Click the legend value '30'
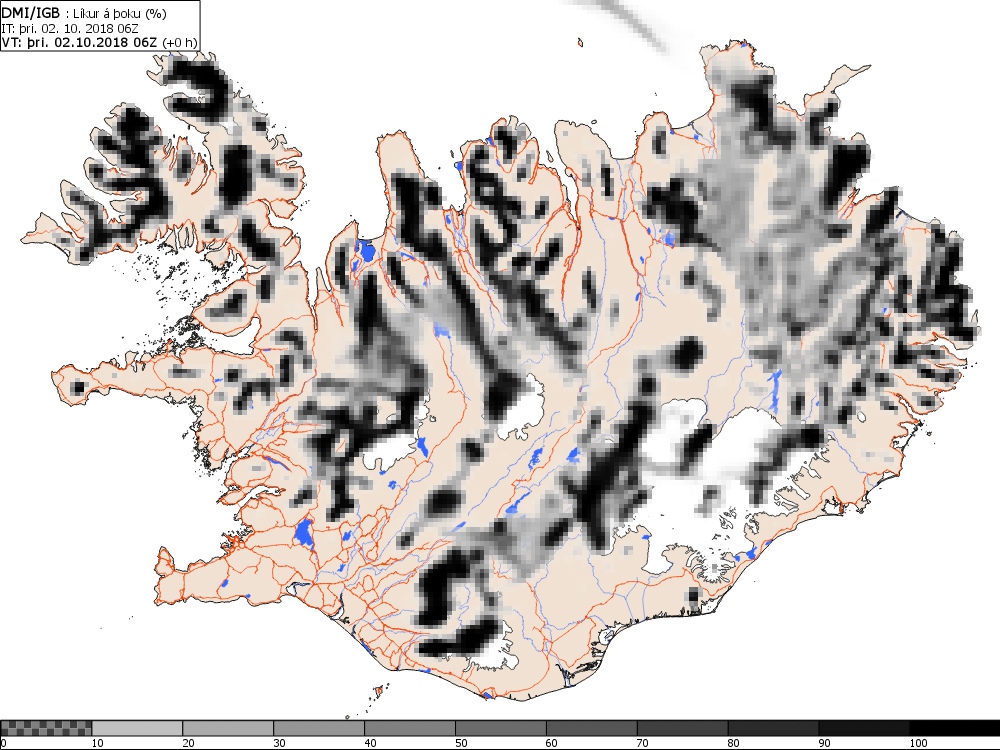 279,743
